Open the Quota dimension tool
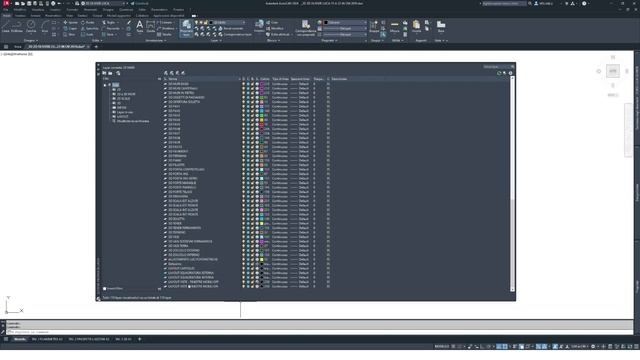The width and height of the screenshot is (640, 360). (x=151, y=27)
